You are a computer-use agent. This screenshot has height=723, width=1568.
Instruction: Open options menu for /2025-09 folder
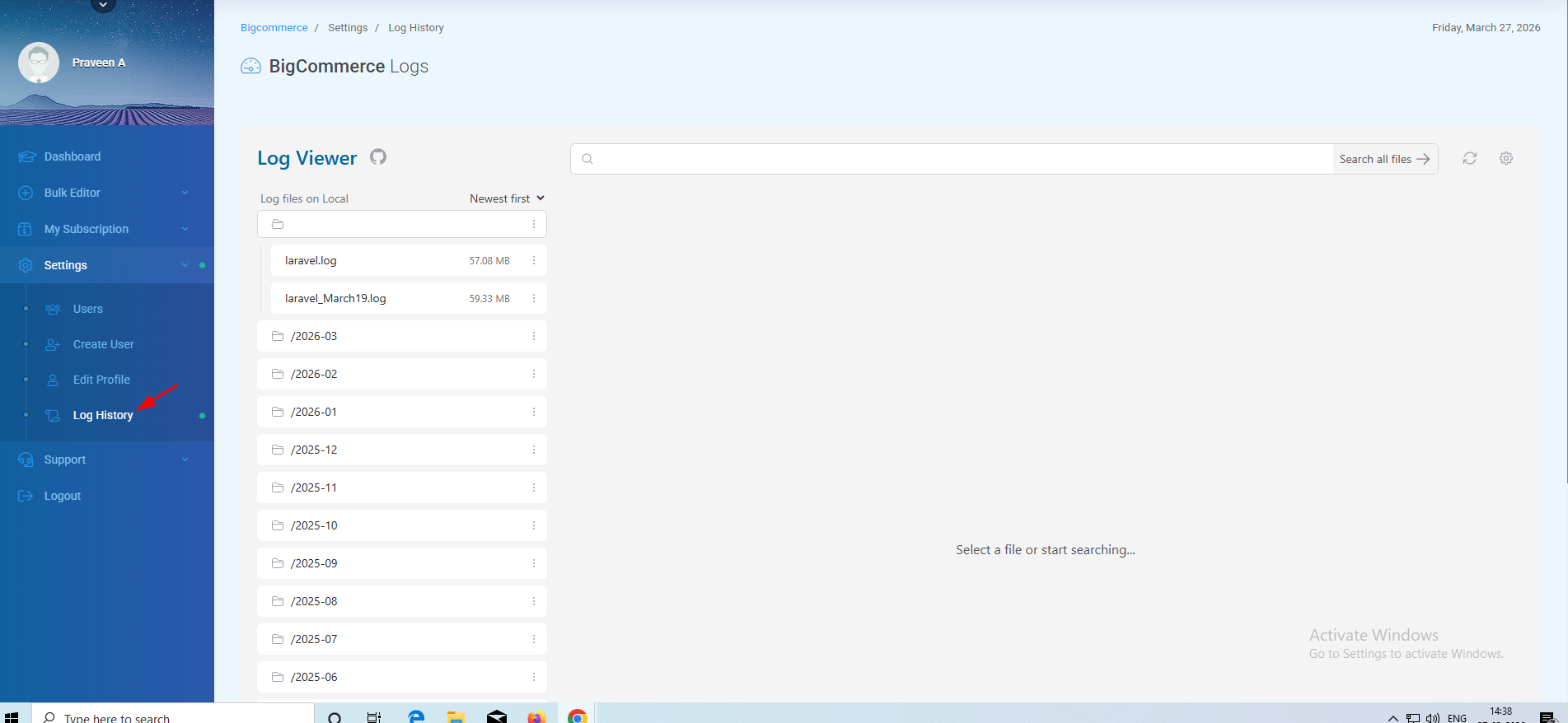coord(534,563)
